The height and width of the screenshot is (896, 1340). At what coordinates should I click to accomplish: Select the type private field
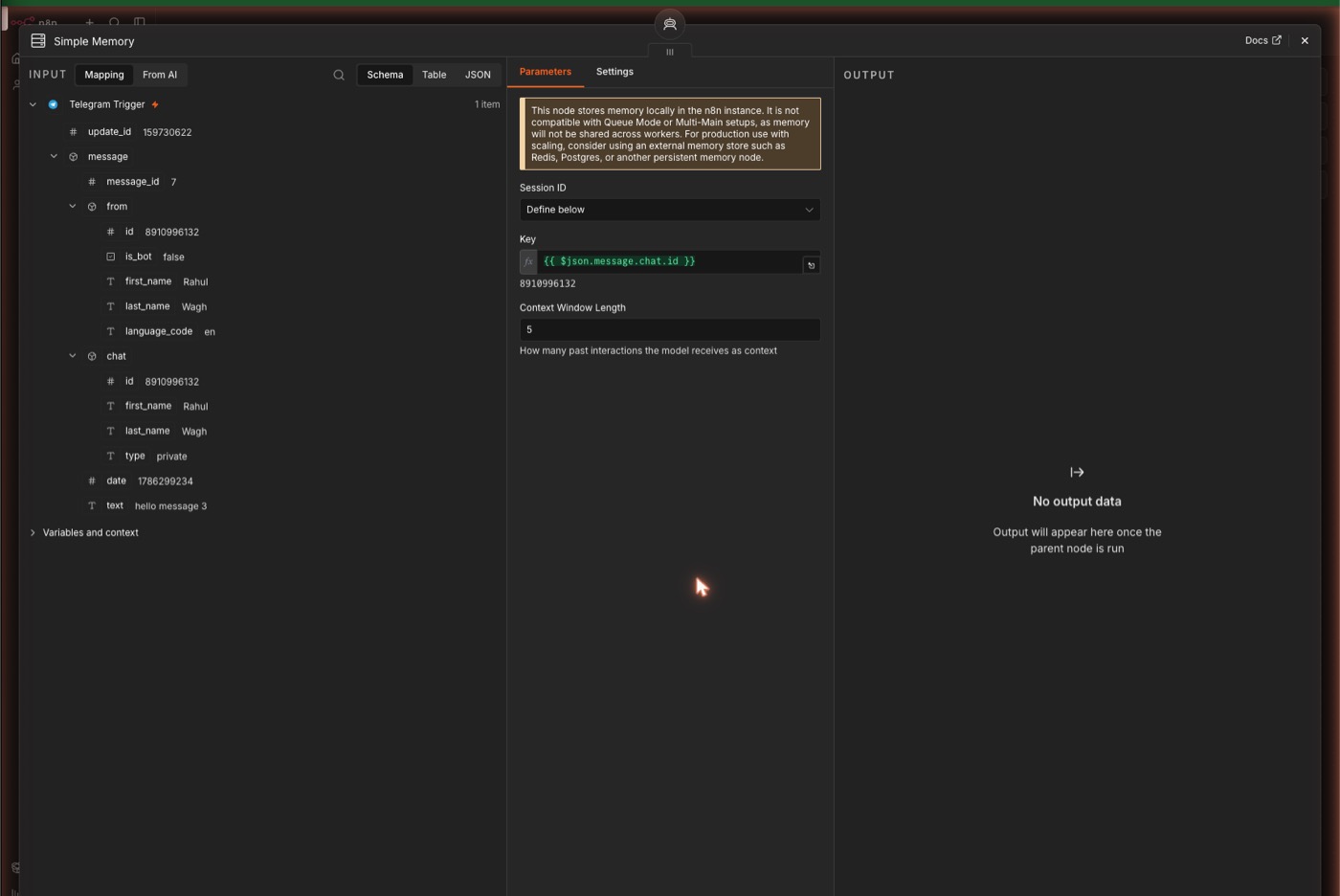pyautogui.click(x=146, y=456)
